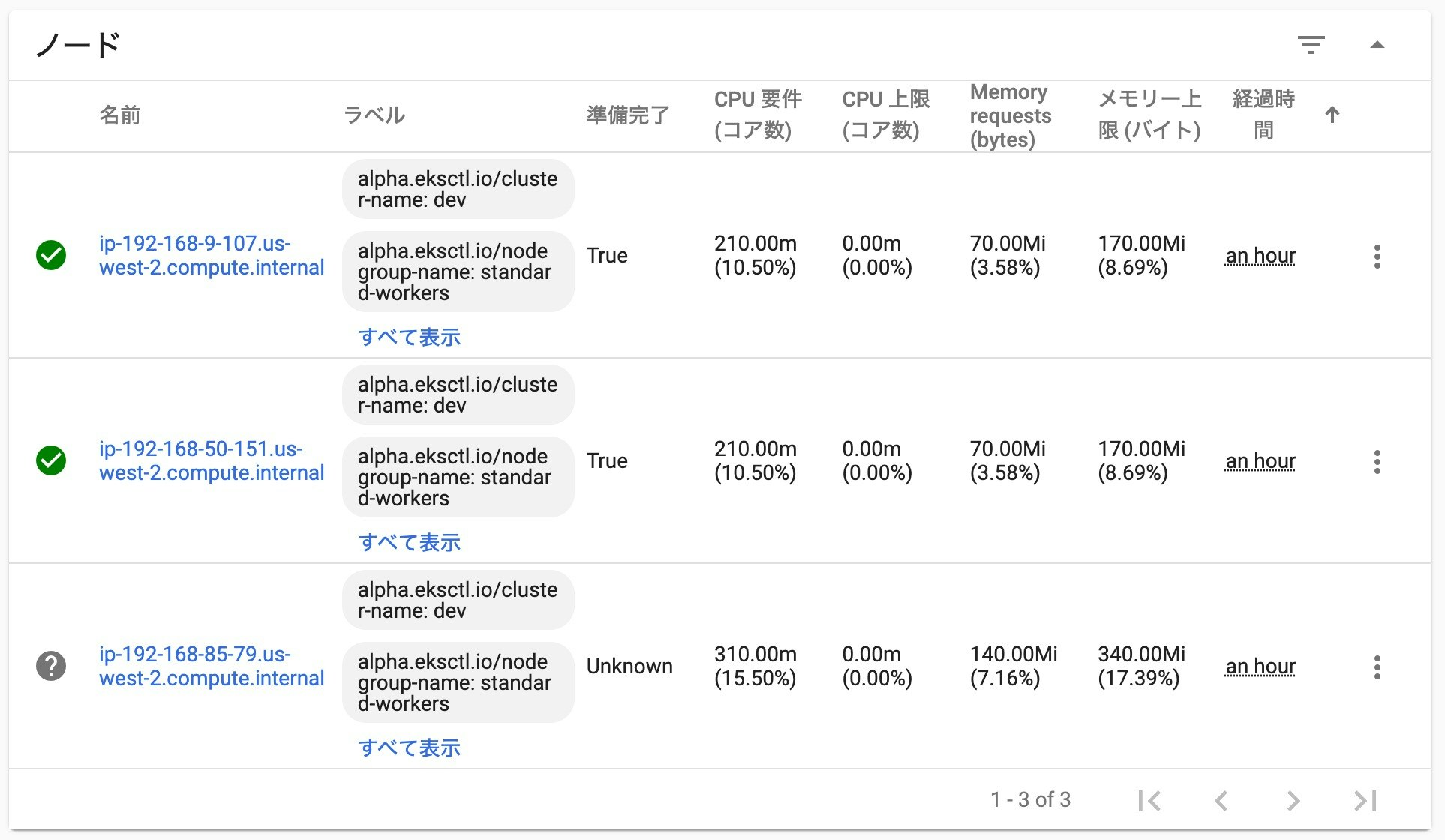Viewport: 1445px width, 840px height.
Task: Click the 'an hour' link for the unknown node
Action: [1261, 665]
